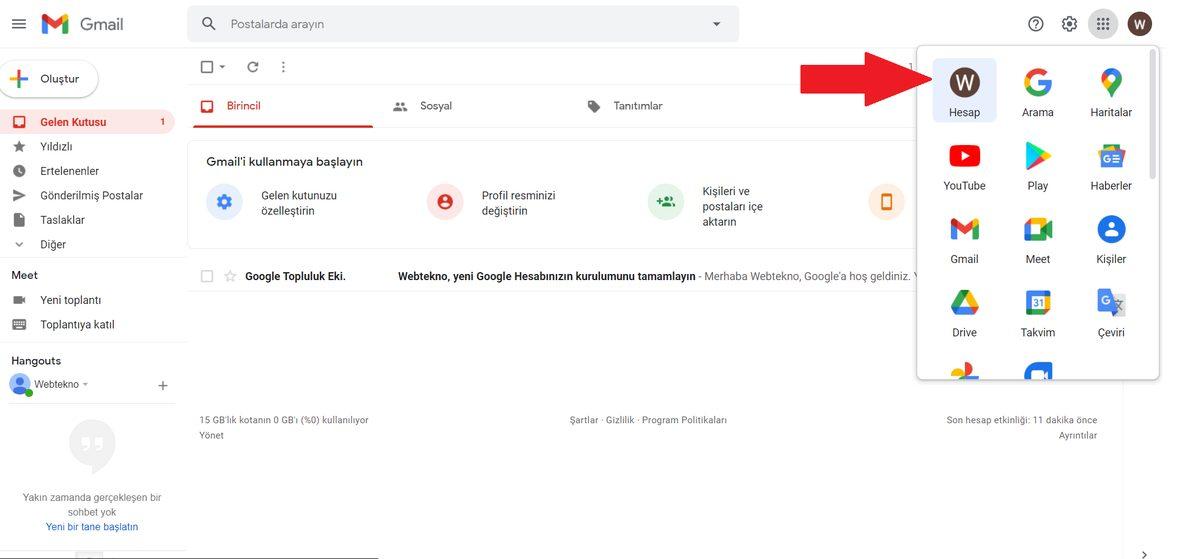
Task: Click Yeni bir tane başlatın link
Action: pyautogui.click(x=92, y=526)
